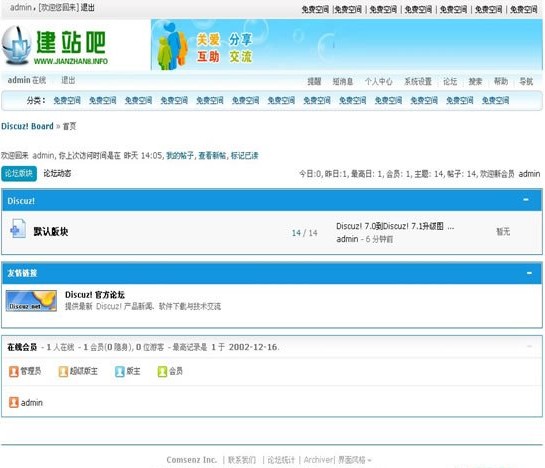Screen dimensions: 545x468
Task: Click 退出 after [欢迎您回来] in top bar
Action: [x=88, y=7]
